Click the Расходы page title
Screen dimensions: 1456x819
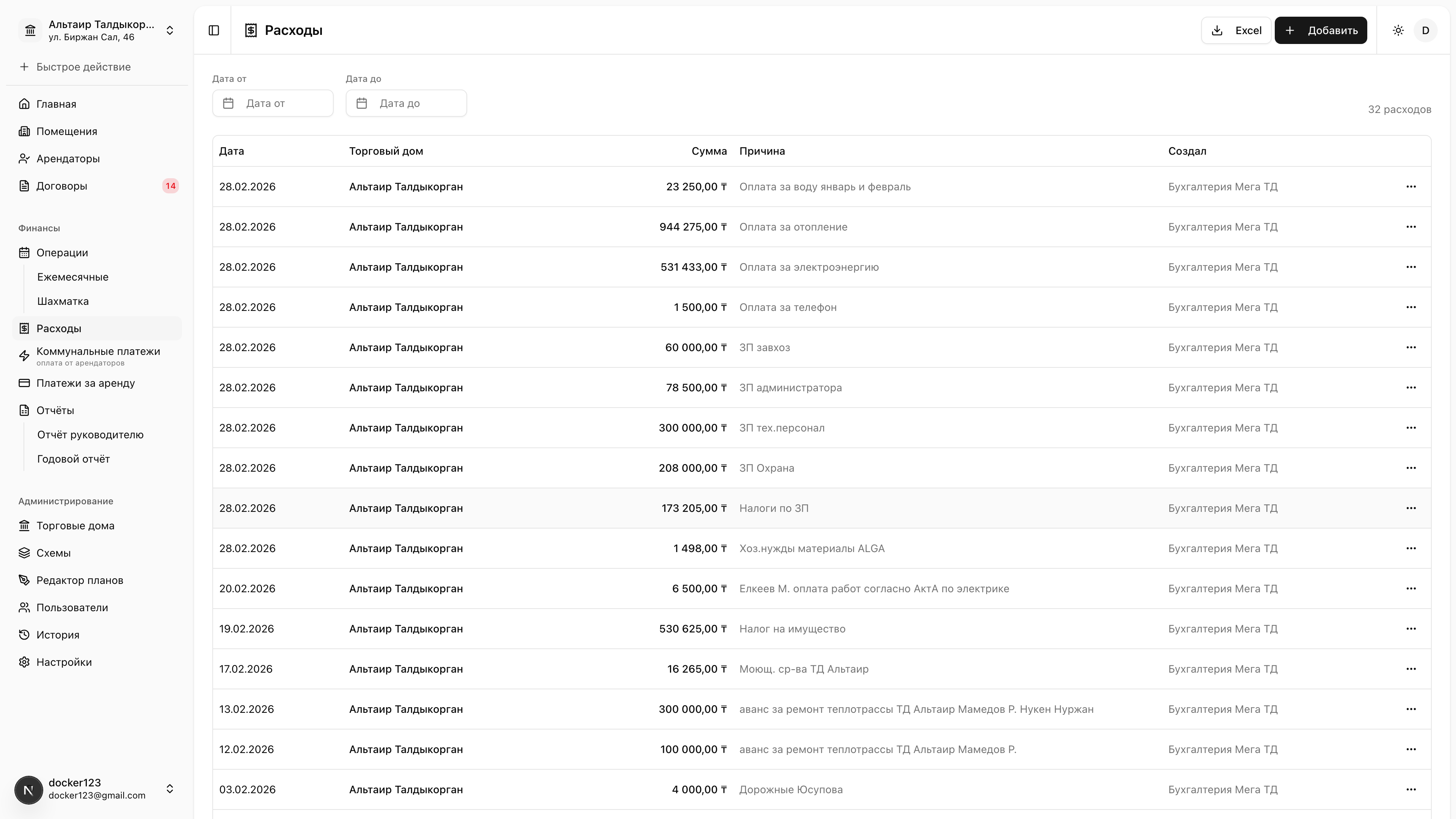point(293,30)
